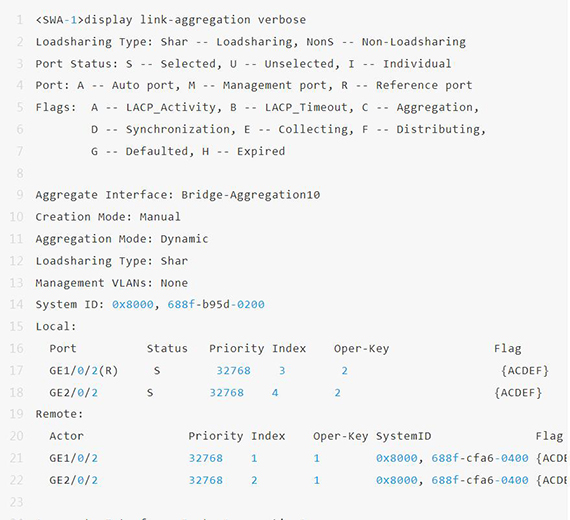Click the local port GE1/0/2(R) entry

pos(84,371)
